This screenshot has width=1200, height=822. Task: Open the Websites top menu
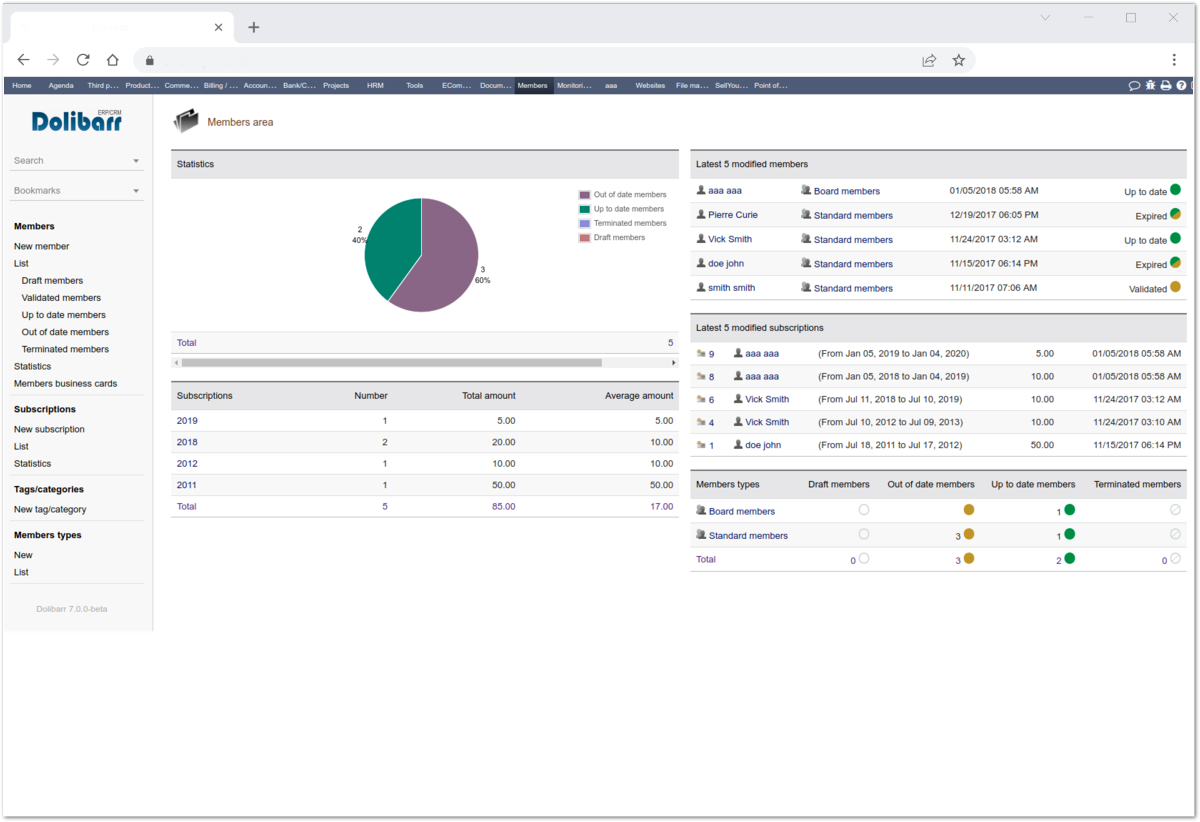650,86
